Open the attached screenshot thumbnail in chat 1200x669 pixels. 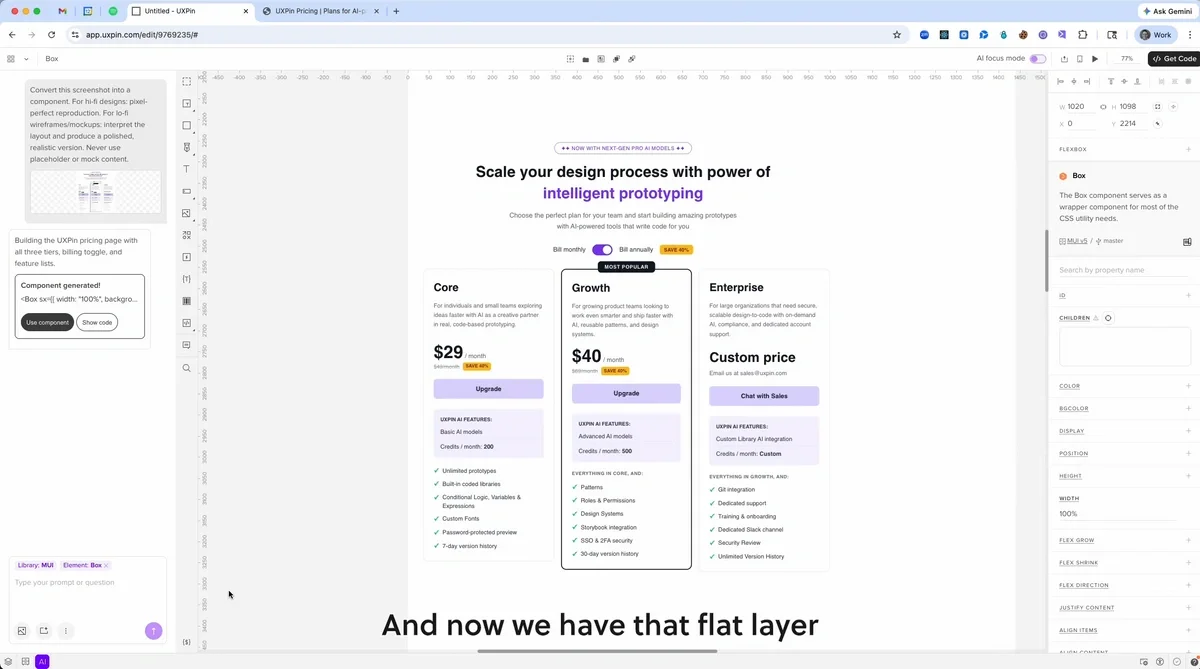click(95, 191)
